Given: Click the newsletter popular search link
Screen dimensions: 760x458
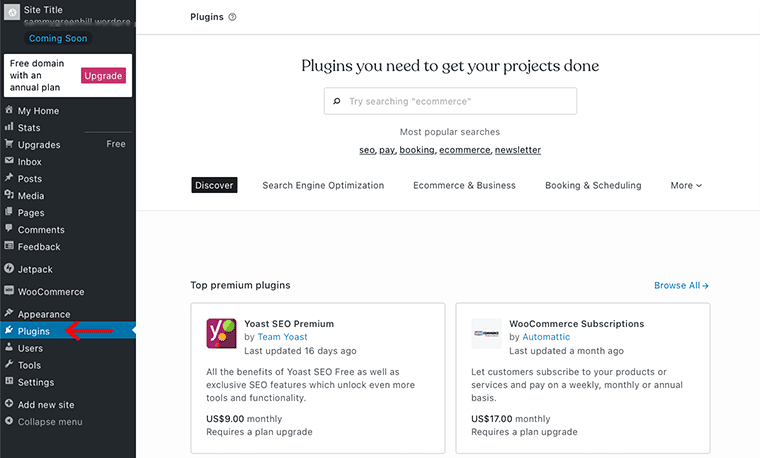Looking at the screenshot, I should coord(518,150).
